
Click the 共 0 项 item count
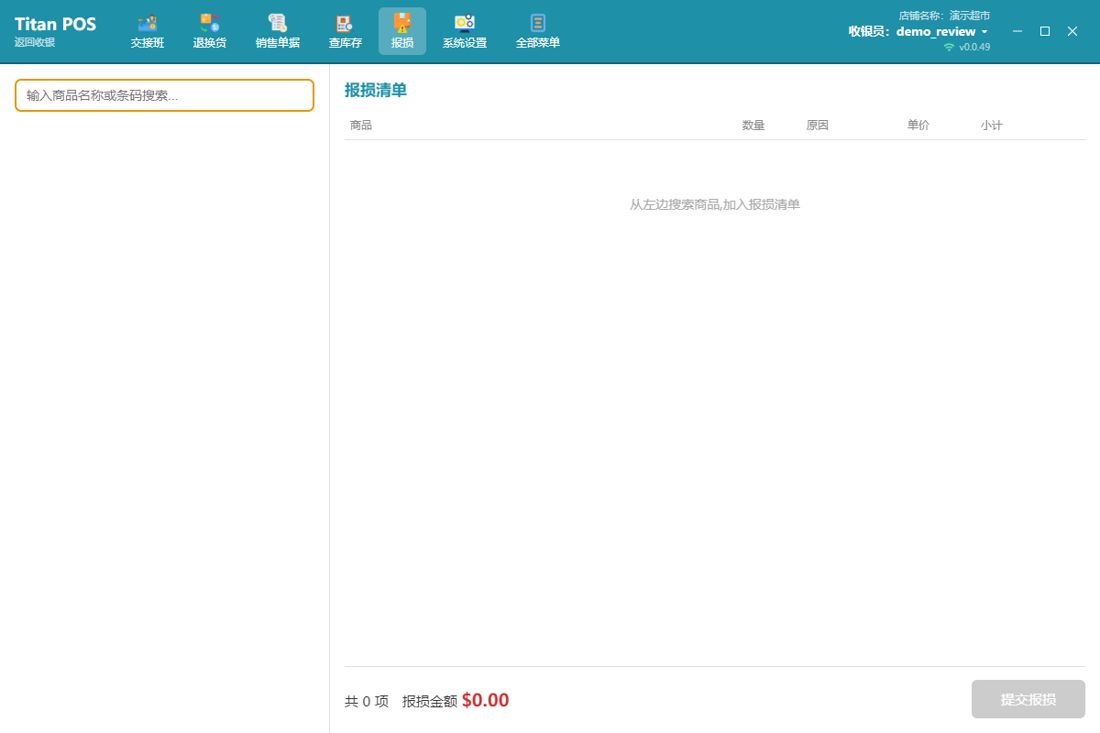pos(366,701)
